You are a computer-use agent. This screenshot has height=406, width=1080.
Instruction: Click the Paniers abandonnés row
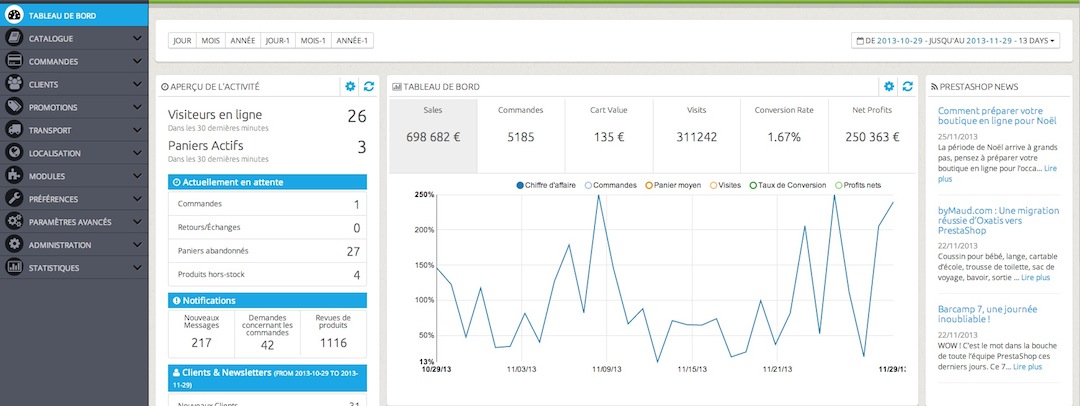click(267, 251)
